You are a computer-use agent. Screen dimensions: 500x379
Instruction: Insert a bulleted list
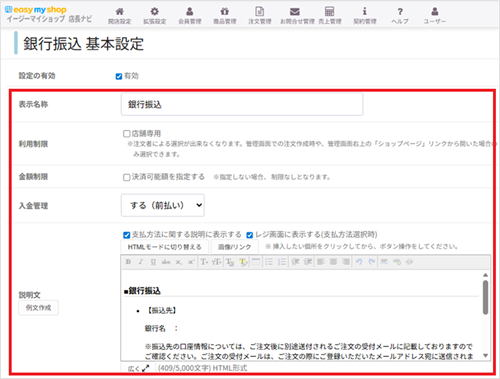click(x=269, y=262)
